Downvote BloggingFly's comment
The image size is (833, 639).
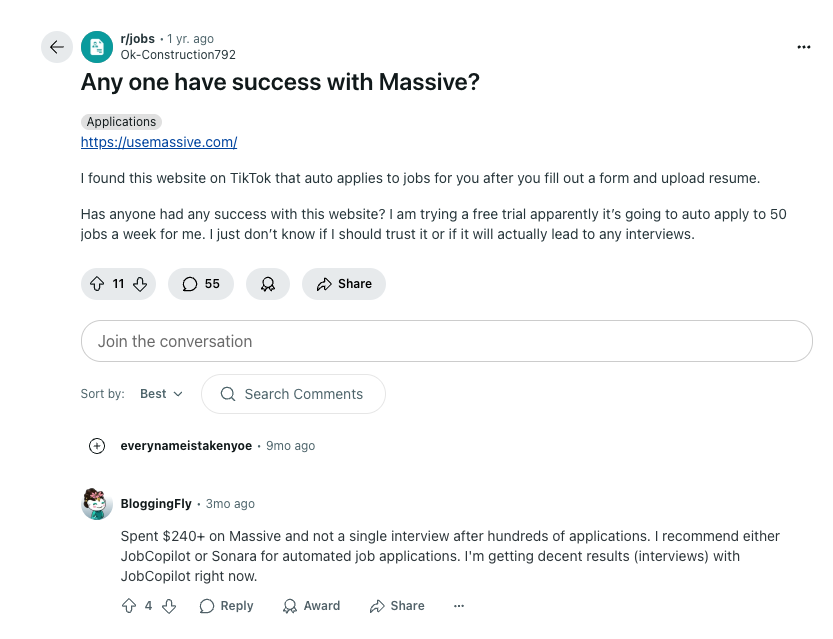click(x=169, y=606)
